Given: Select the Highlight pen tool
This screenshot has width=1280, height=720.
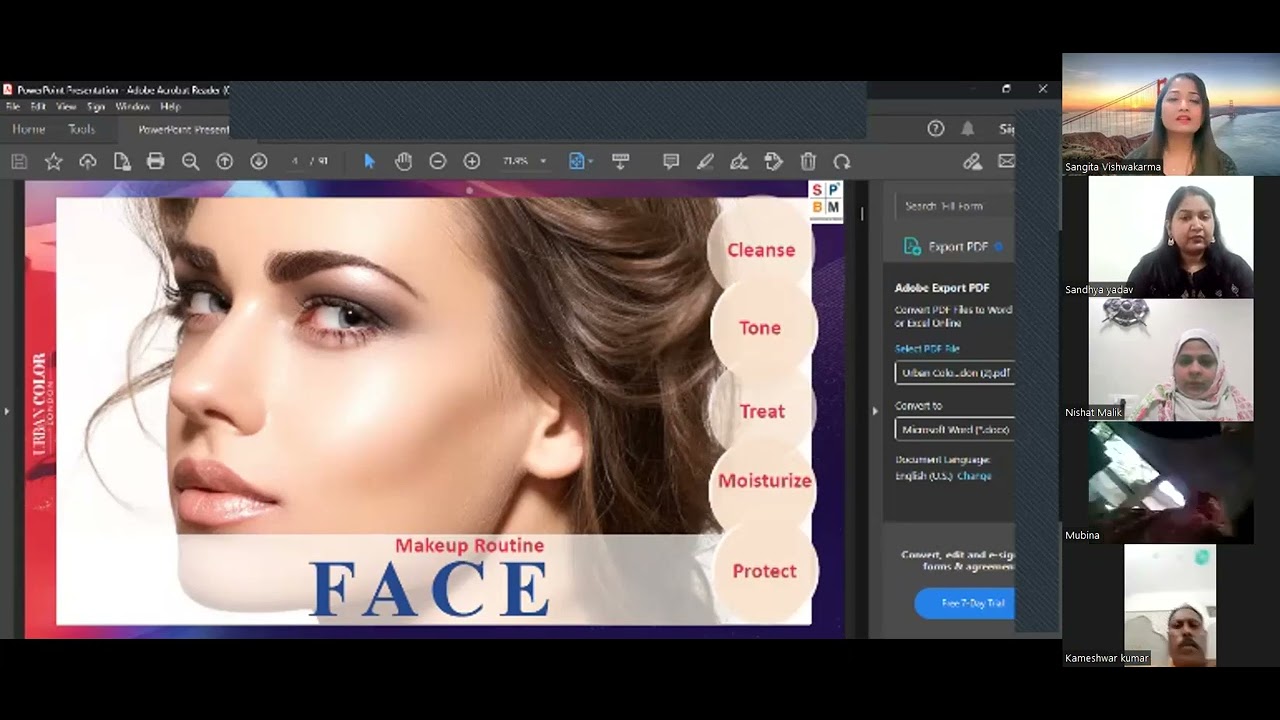Looking at the screenshot, I should click(x=705, y=161).
